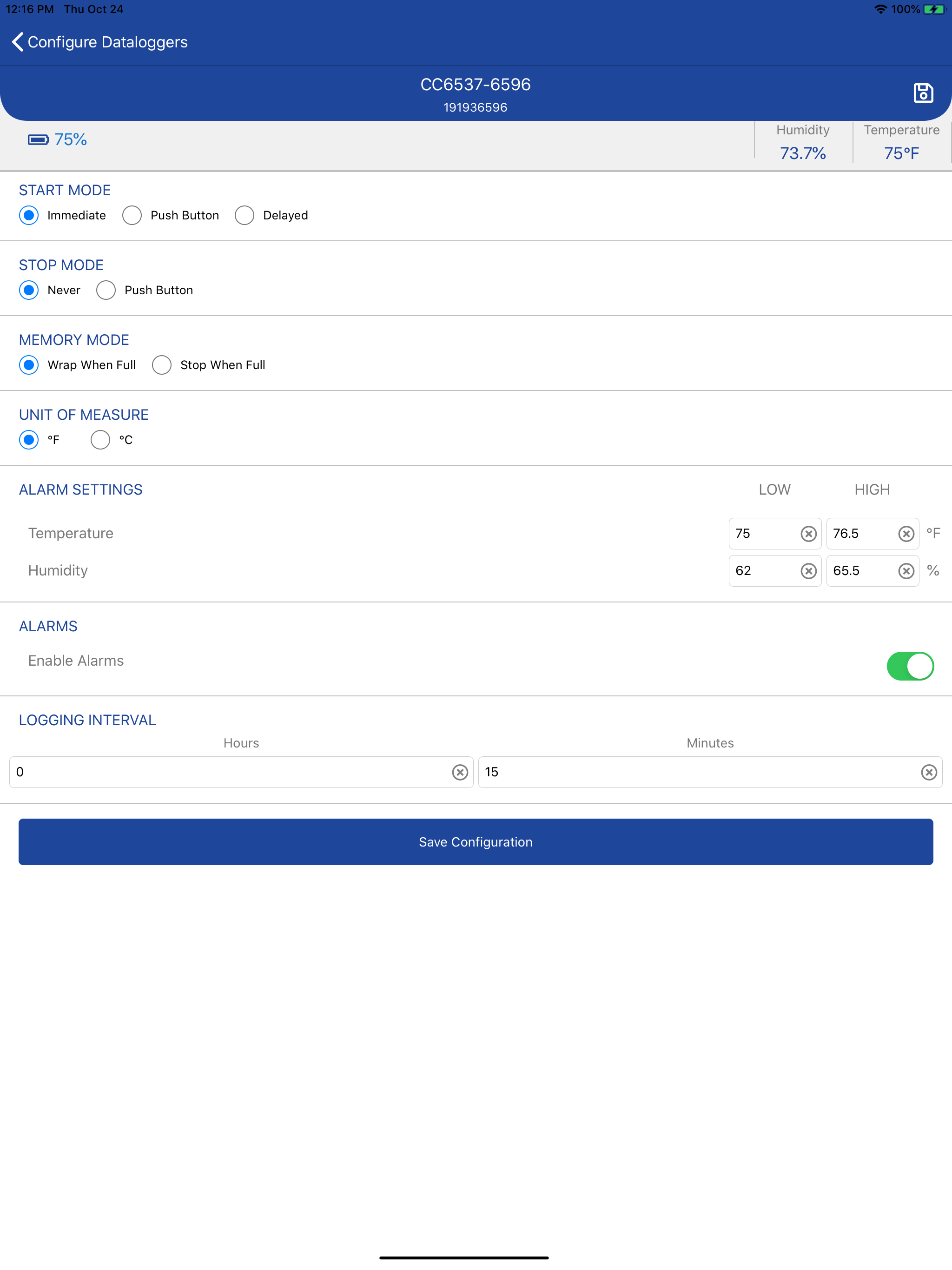Screen dimensions: 952x1270
Task: Tap the LOW column header
Action: [x=774, y=490]
